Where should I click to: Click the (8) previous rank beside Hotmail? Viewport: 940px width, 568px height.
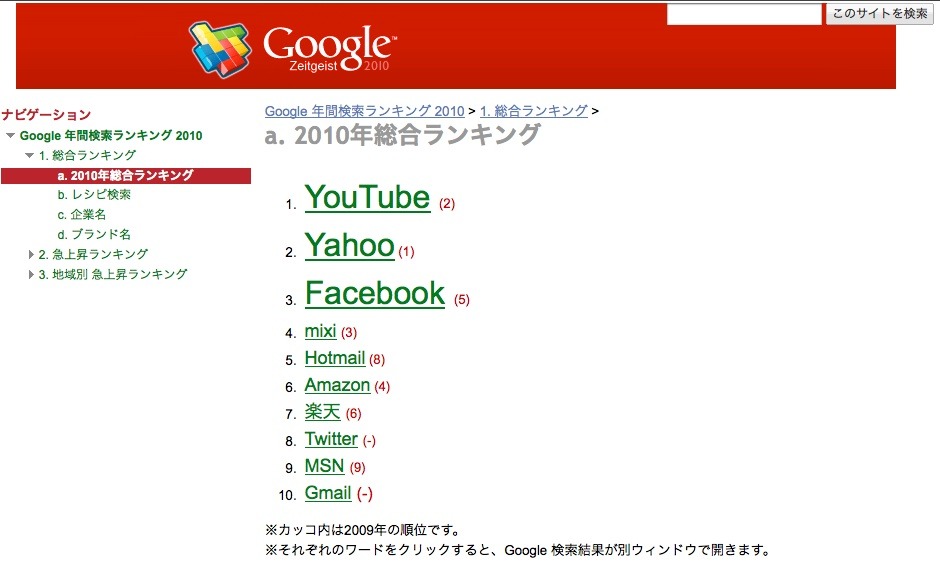377,360
